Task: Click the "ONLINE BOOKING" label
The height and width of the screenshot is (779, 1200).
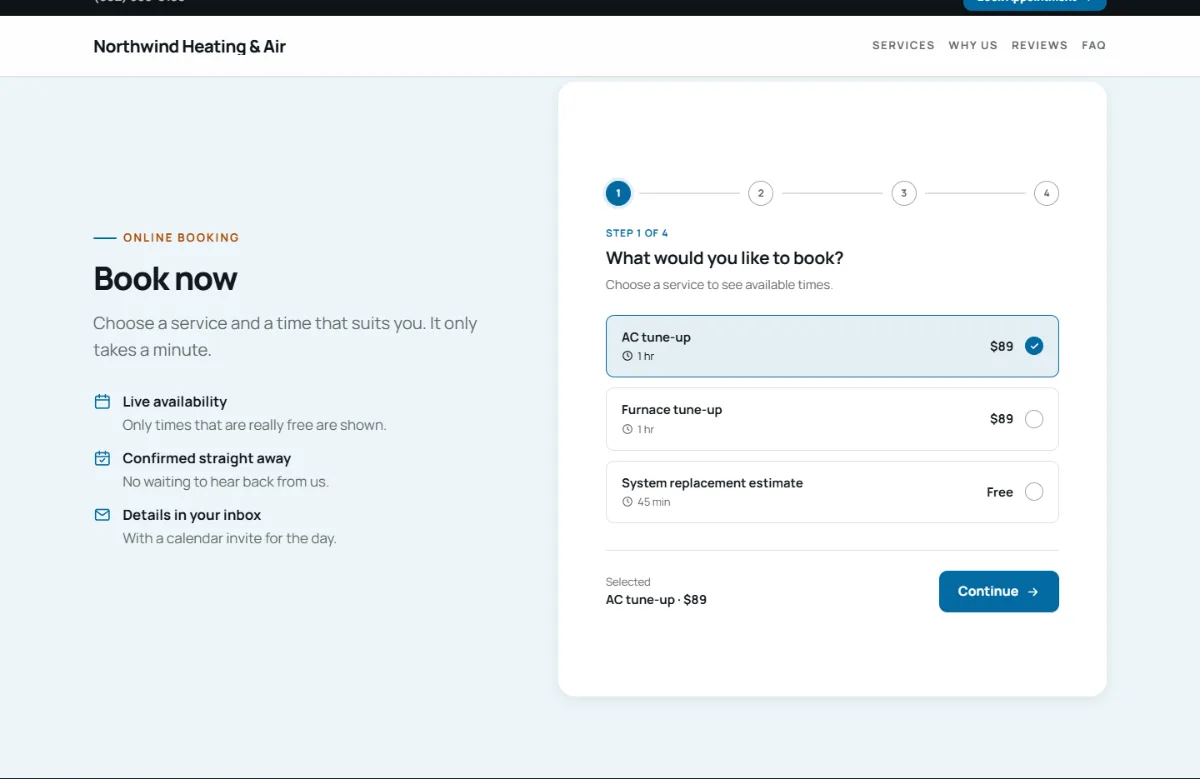Action: pos(181,238)
